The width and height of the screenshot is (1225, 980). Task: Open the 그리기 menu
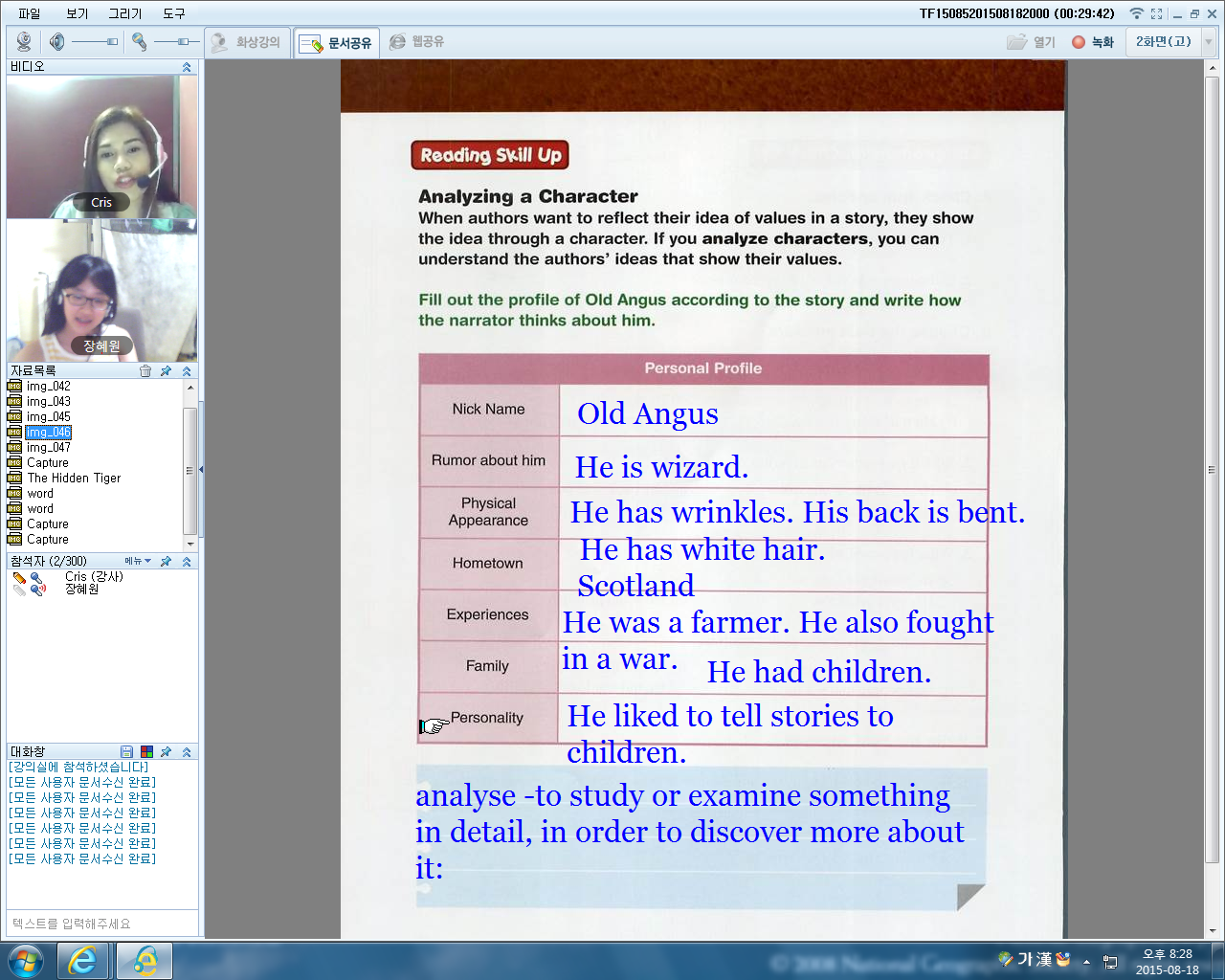coord(124,13)
